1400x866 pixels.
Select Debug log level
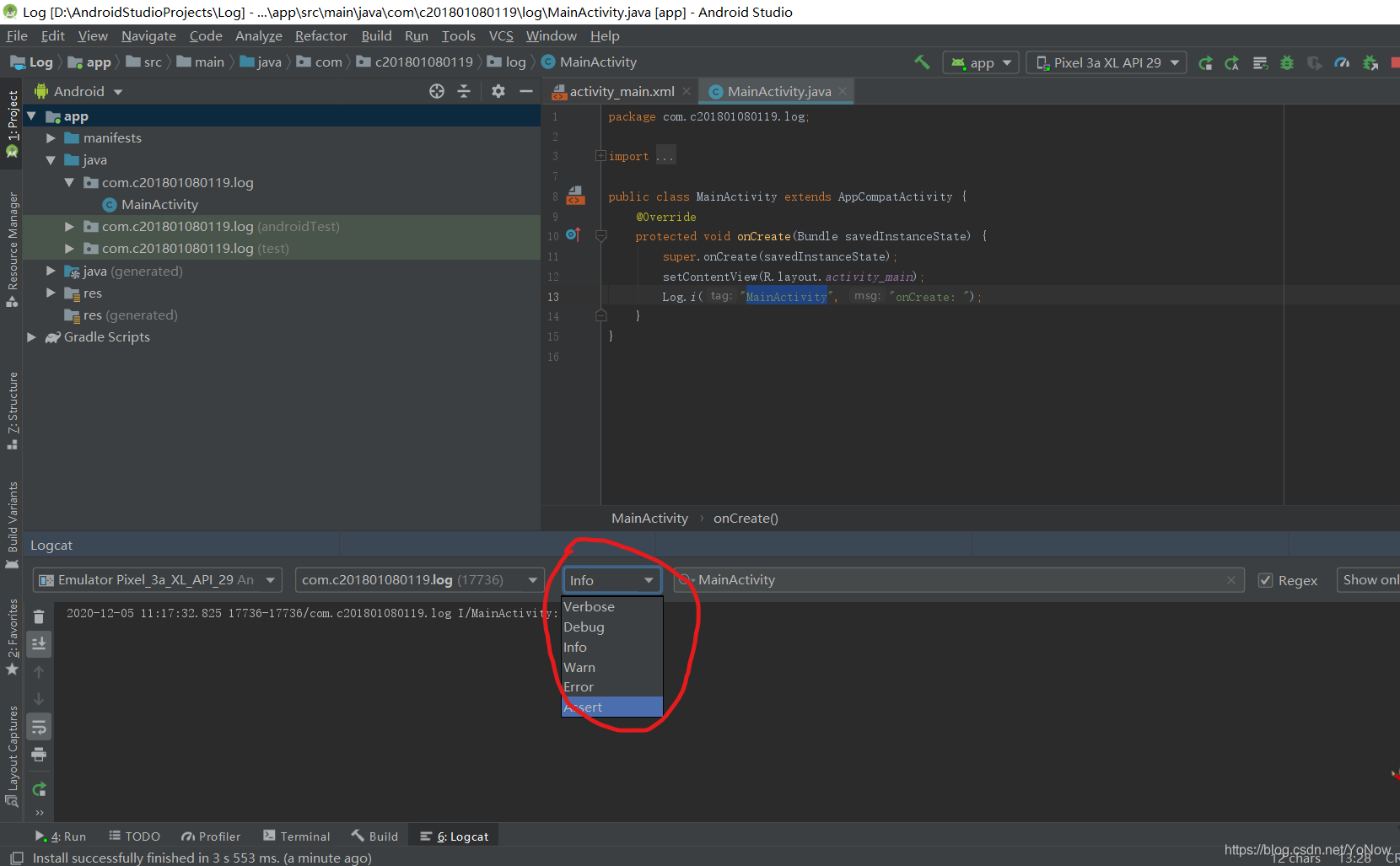tap(612, 627)
